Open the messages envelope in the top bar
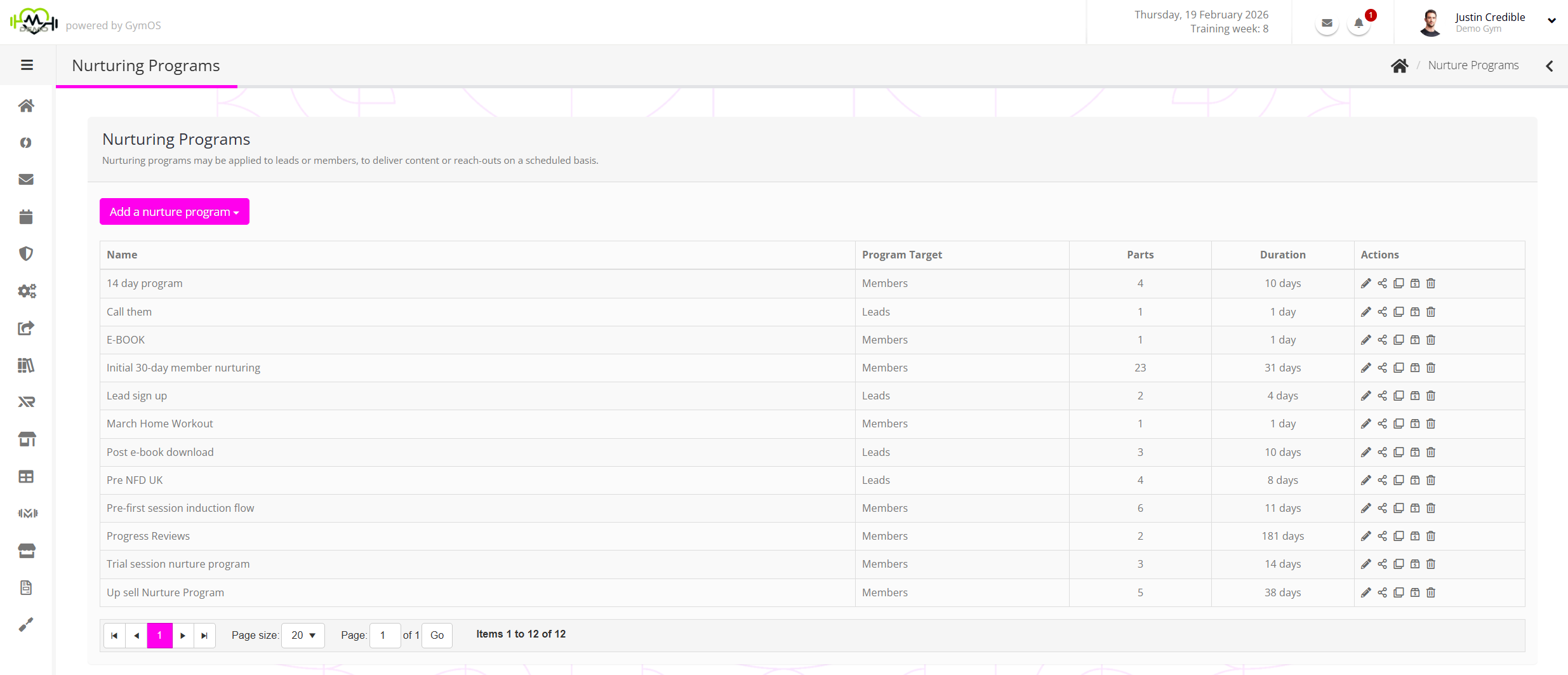Image resolution: width=1568 pixels, height=675 pixels. (x=1327, y=24)
